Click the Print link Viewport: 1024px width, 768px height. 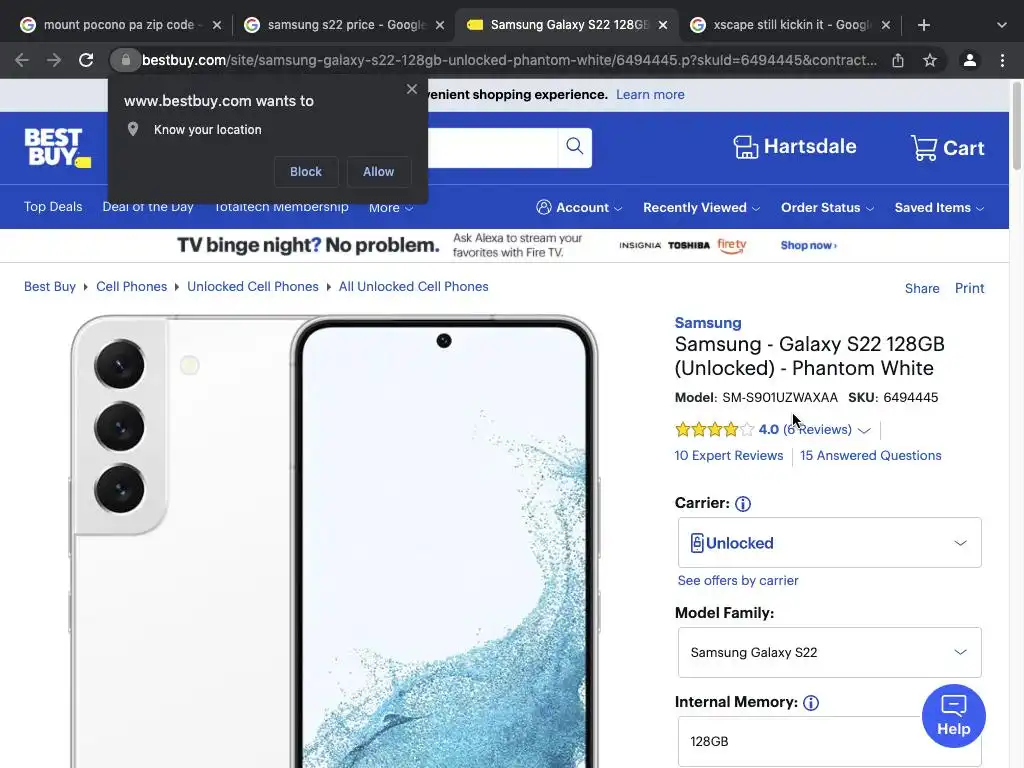969,288
